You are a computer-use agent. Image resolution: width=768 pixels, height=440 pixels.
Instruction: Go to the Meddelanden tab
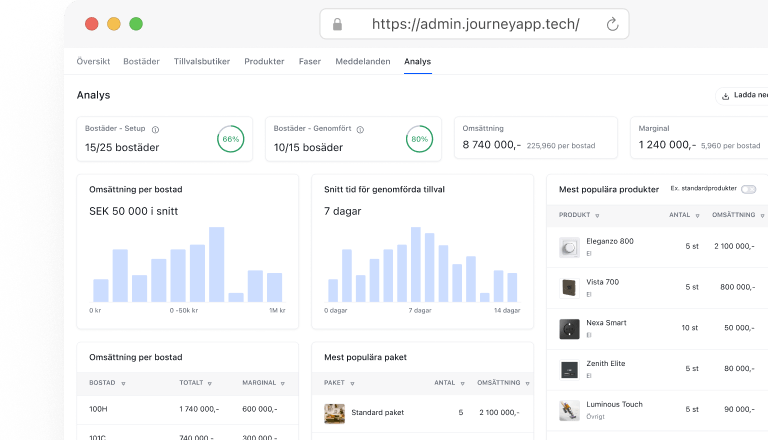click(x=363, y=62)
